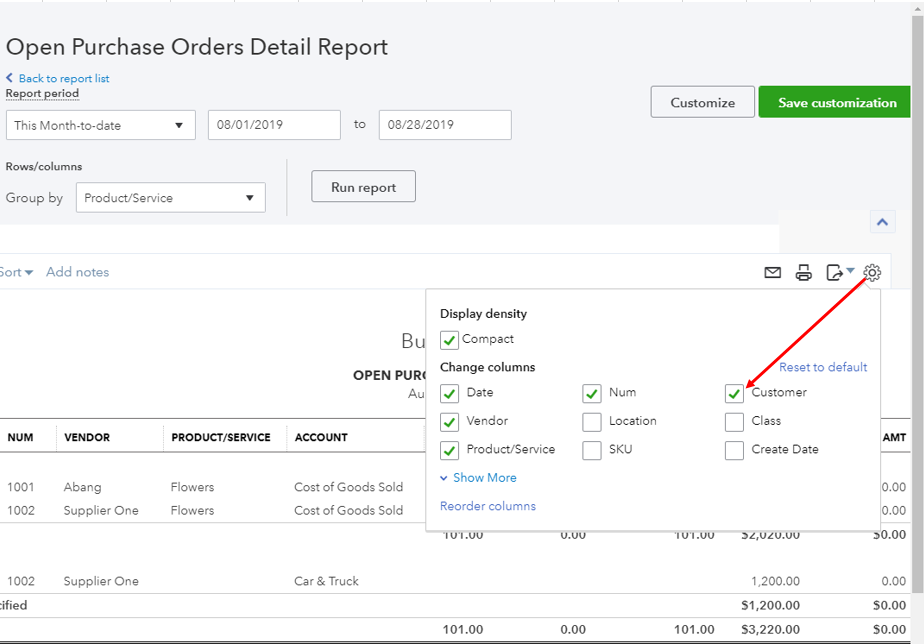Click the $3,220.00 grand total amount
The width and height of the screenshot is (924, 644).
pyautogui.click(x=770, y=629)
